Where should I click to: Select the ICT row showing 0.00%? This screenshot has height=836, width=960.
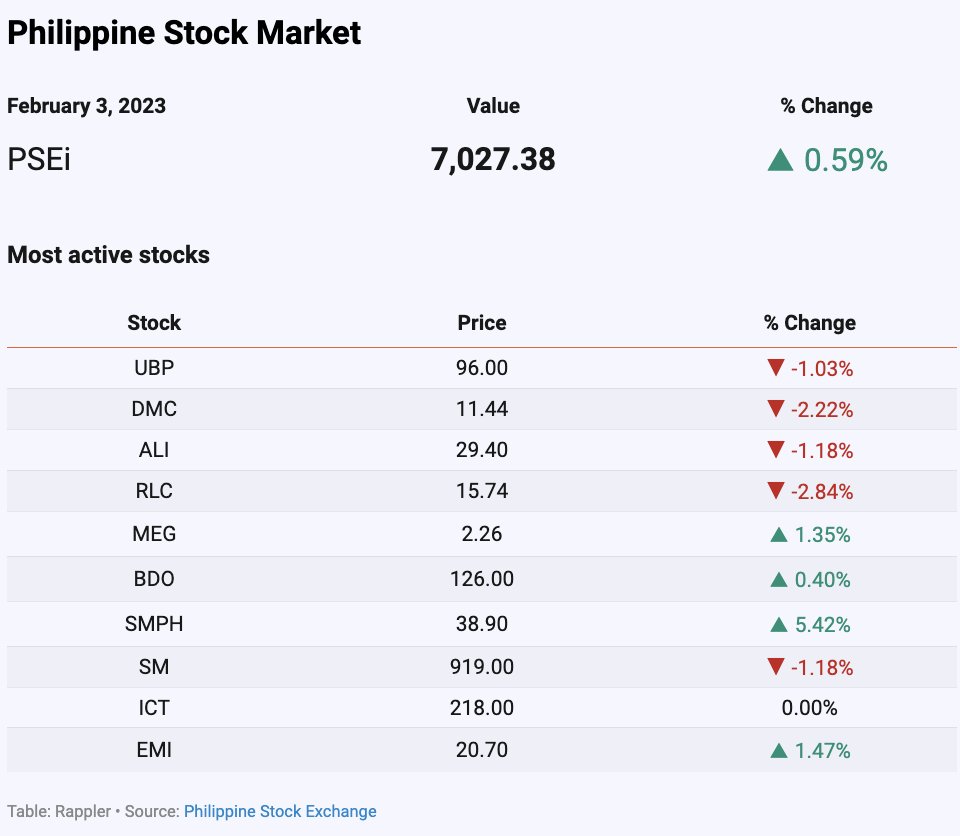click(x=480, y=707)
